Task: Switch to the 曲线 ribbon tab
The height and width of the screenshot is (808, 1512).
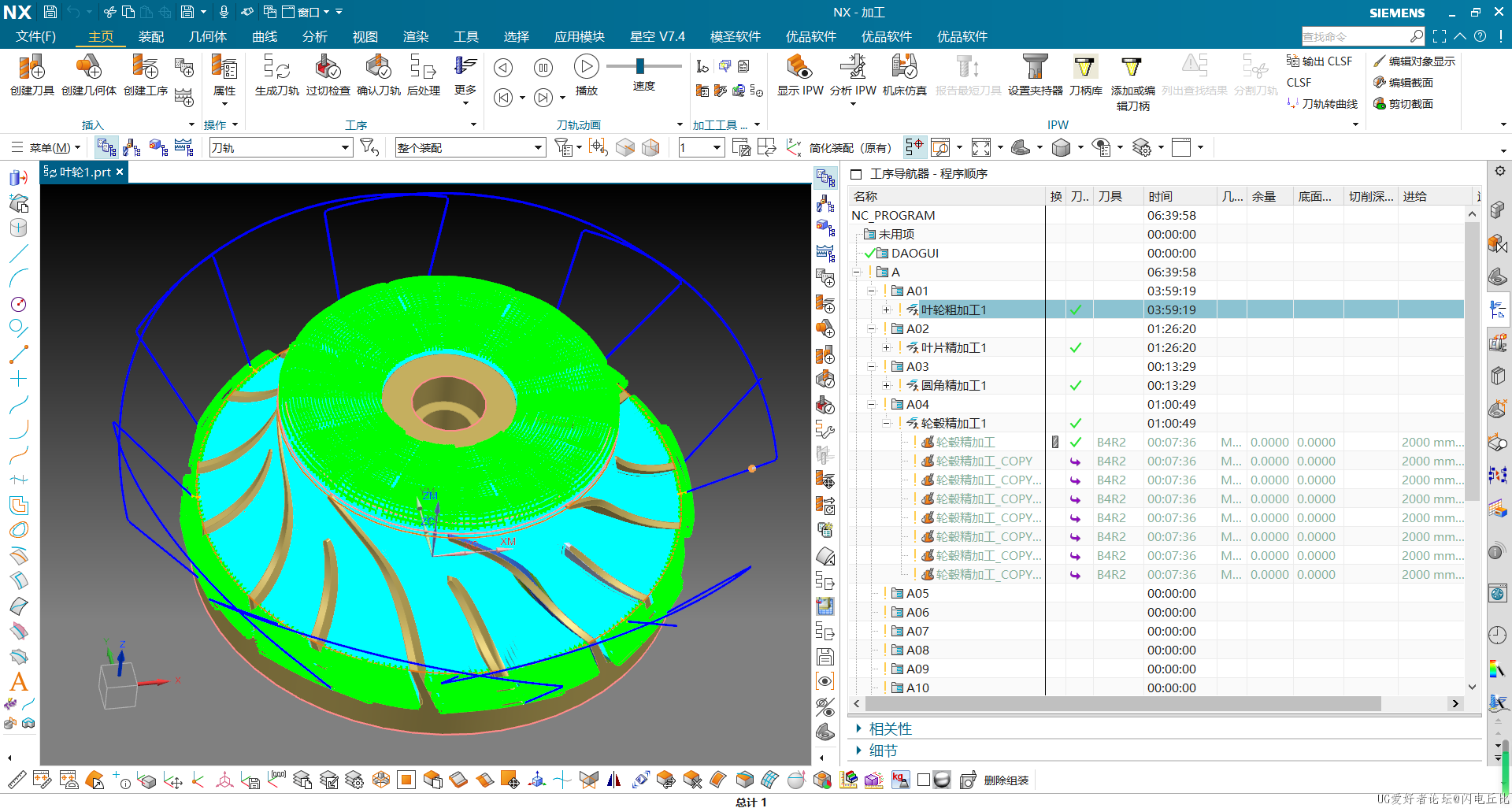Action: (265, 36)
